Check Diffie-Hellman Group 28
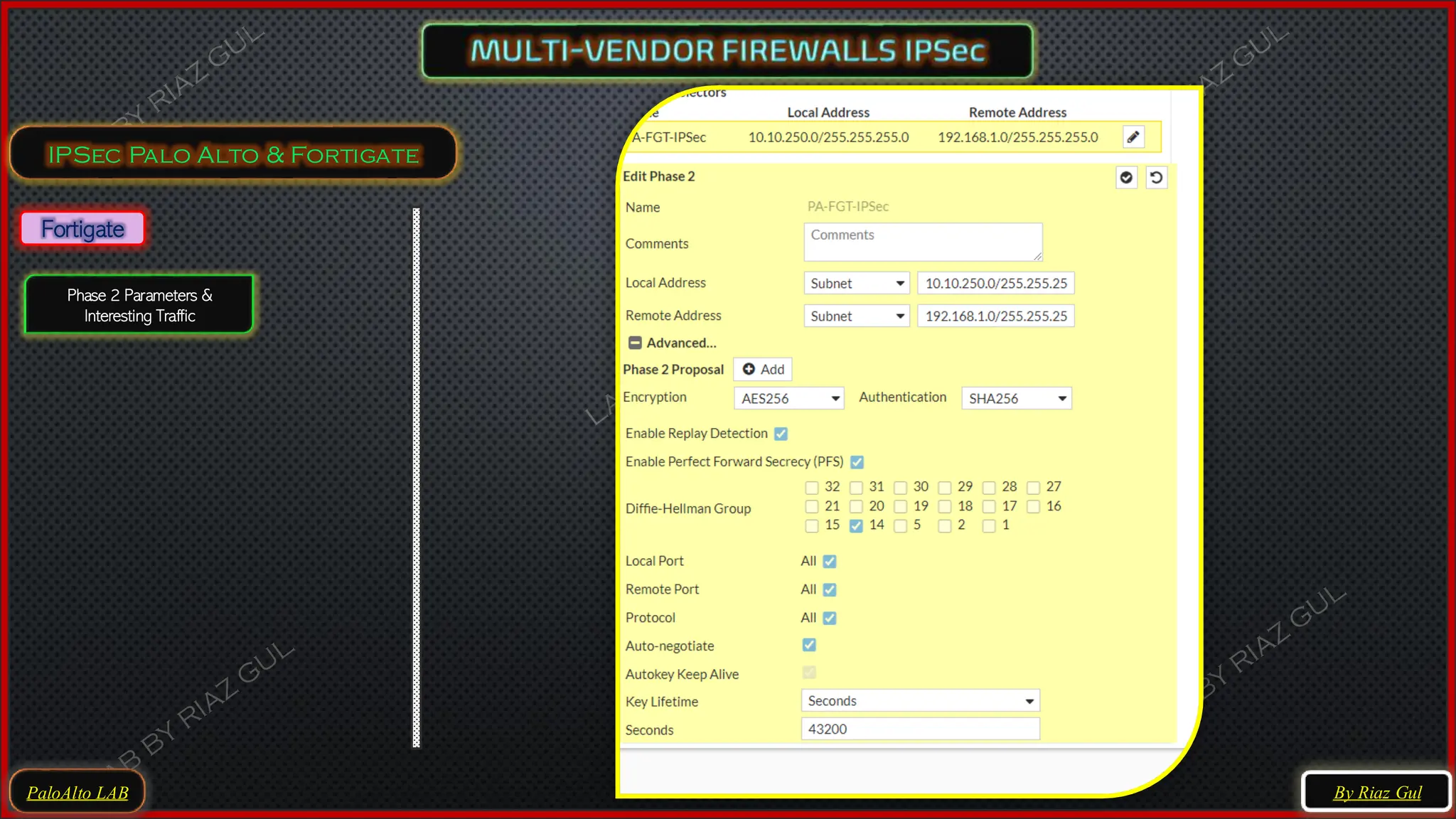The width and height of the screenshot is (1456, 819). click(x=989, y=487)
